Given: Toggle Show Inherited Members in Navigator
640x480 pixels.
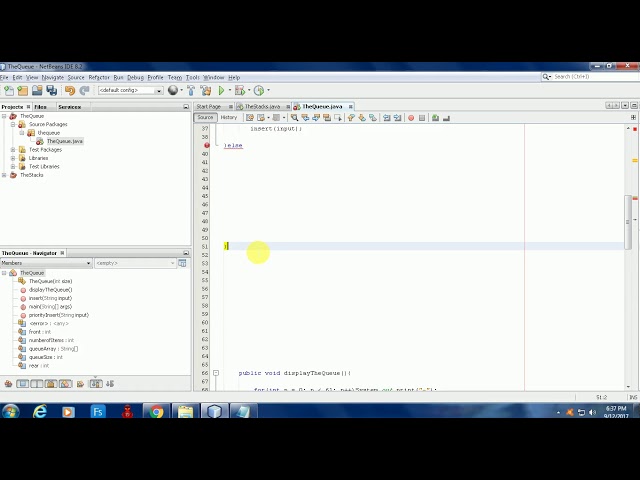Looking at the screenshot, I should 8,384.
